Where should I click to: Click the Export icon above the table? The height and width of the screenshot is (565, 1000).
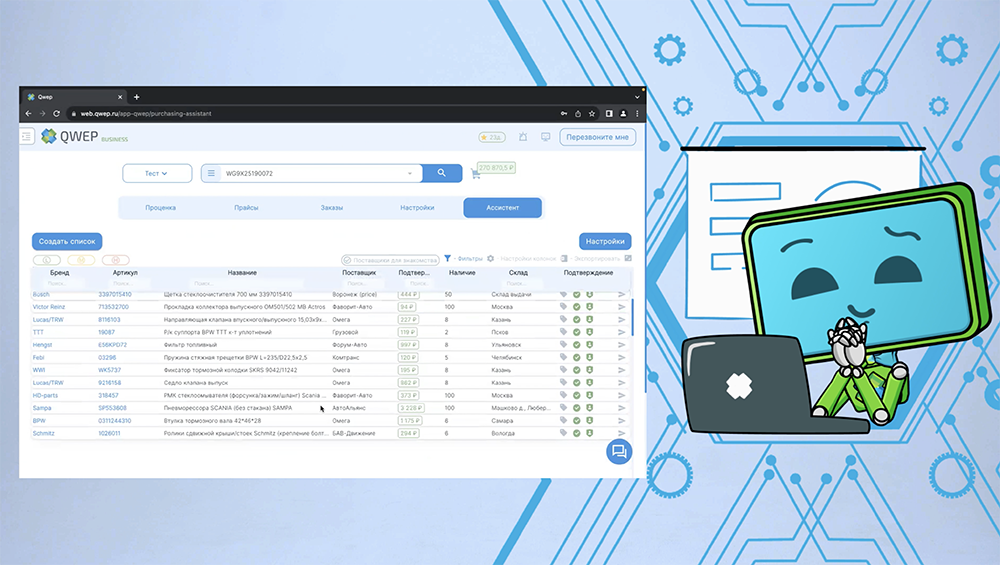564,258
